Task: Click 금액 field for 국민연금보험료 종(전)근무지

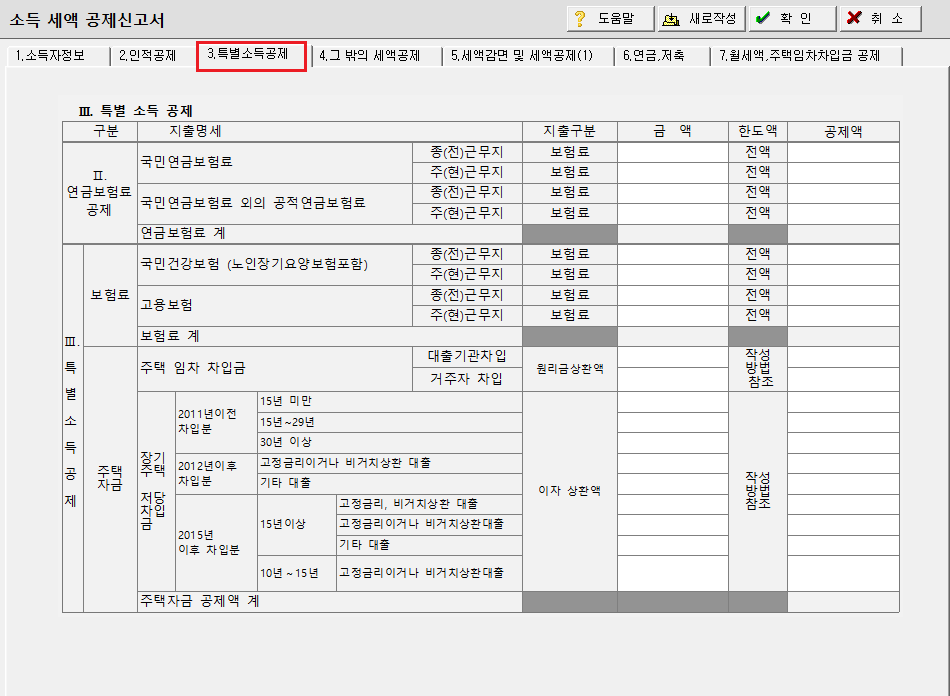Action: (x=673, y=152)
